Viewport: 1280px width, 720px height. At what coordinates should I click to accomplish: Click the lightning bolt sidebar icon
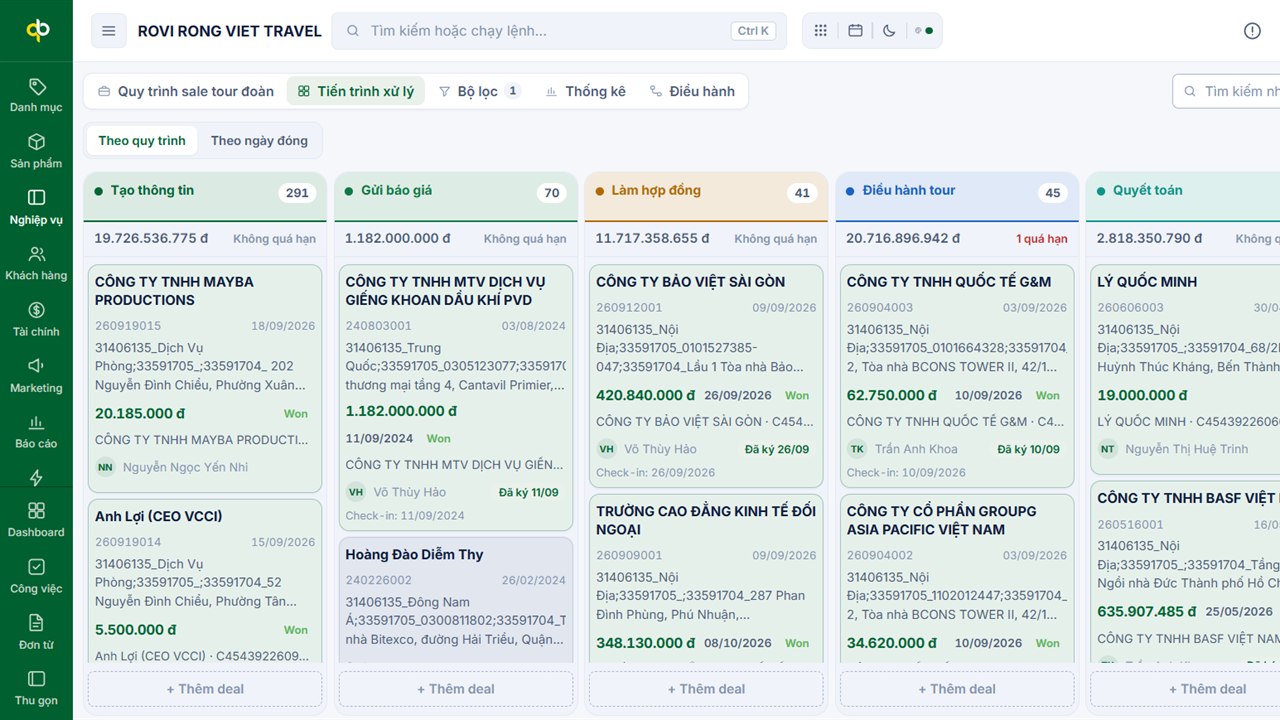point(36,477)
